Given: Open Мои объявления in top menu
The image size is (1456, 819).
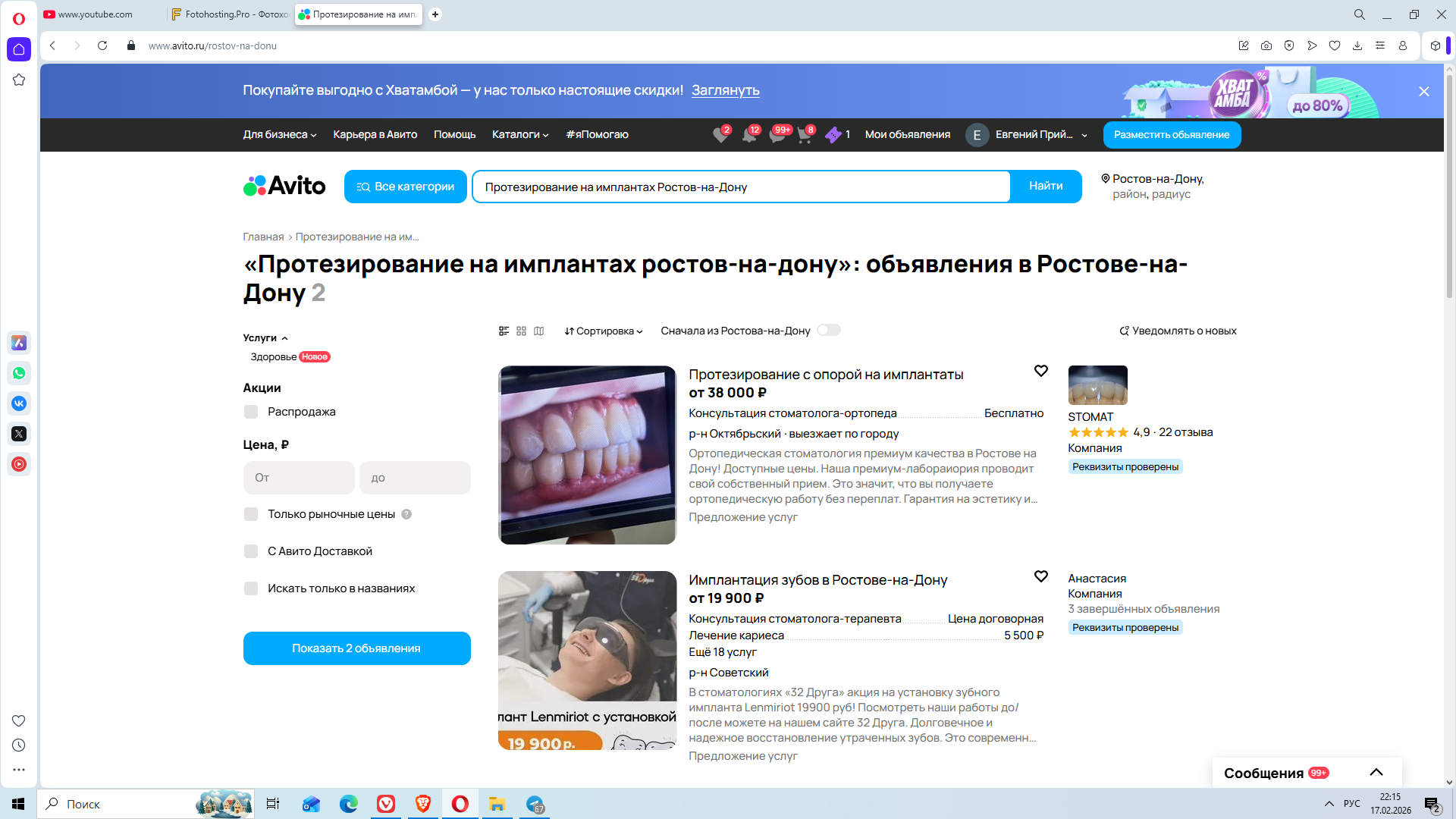Looking at the screenshot, I should click(x=907, y=135).
